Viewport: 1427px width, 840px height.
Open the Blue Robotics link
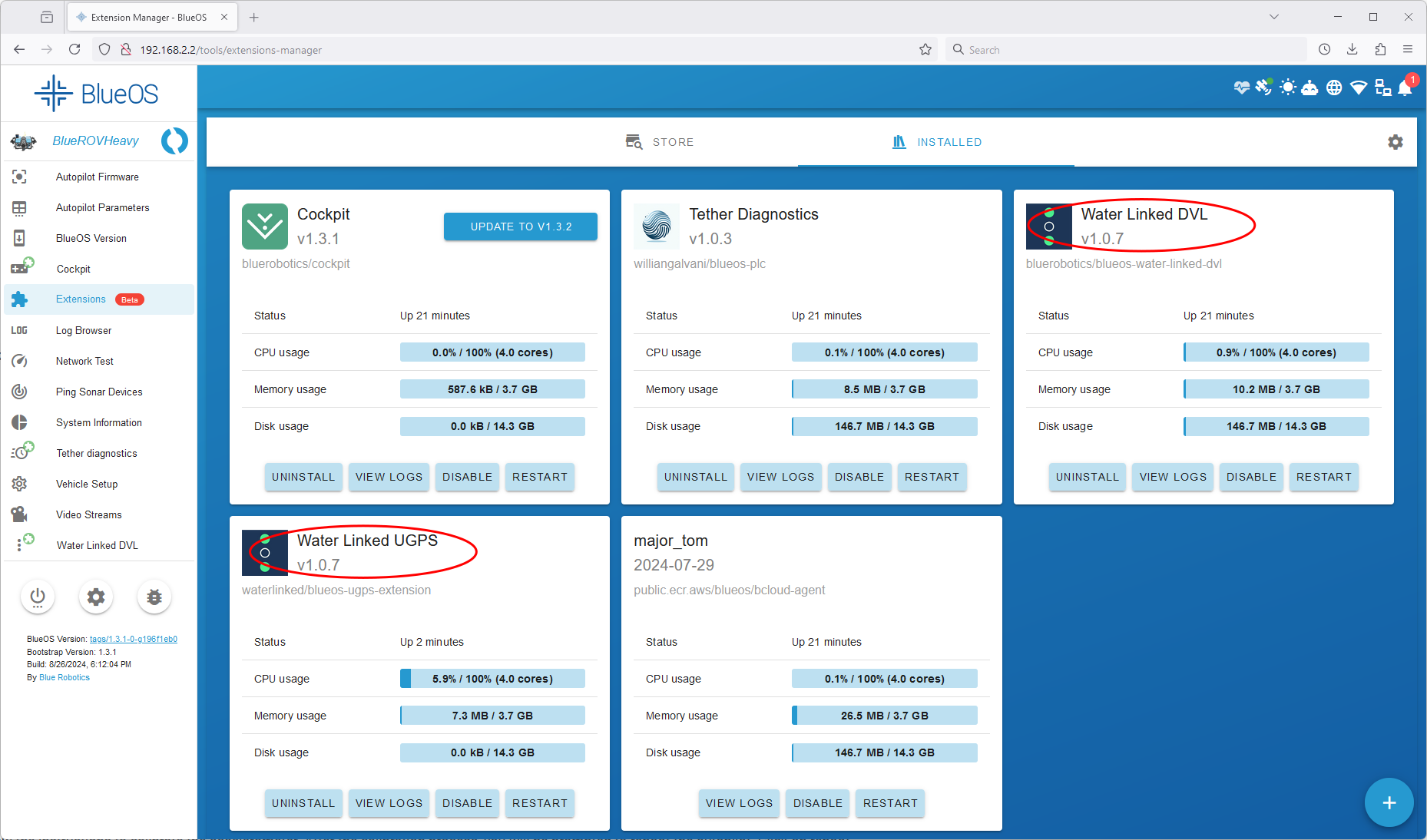pos(65,677)
